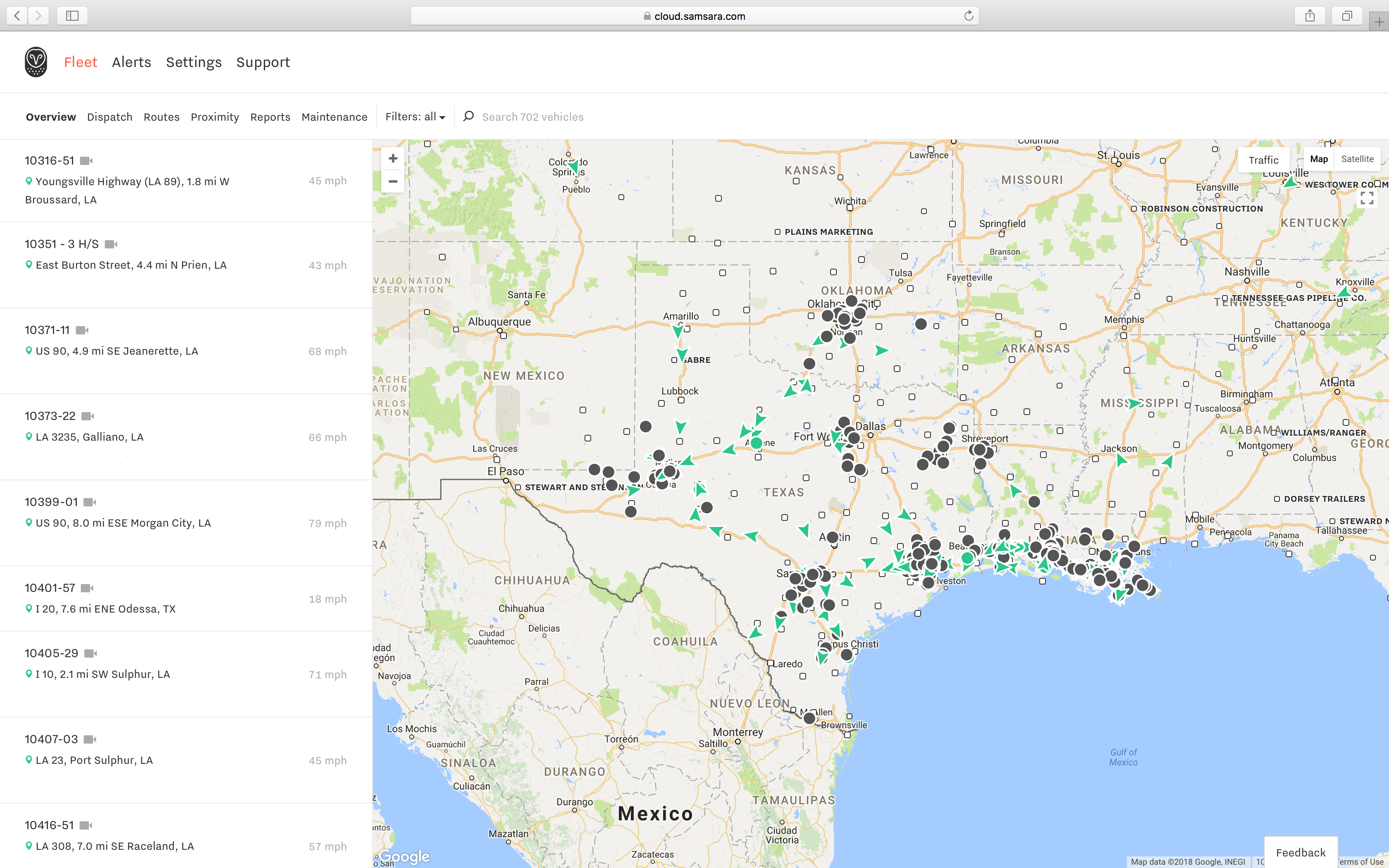Screen dimensions: 1389x868
Task: Switch map to Satellite view
Action: [1357, 159]
